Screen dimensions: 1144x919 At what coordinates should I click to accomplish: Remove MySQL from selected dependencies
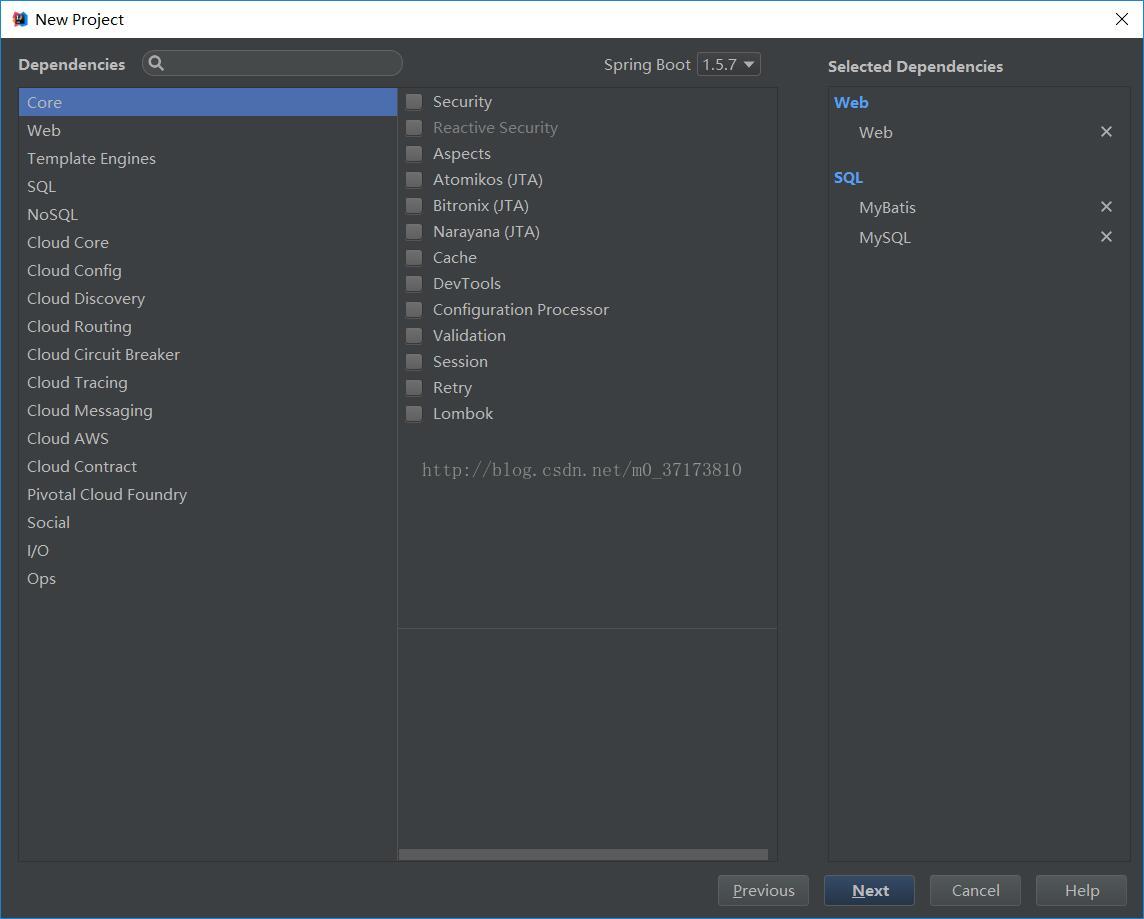pos(1106,237)
